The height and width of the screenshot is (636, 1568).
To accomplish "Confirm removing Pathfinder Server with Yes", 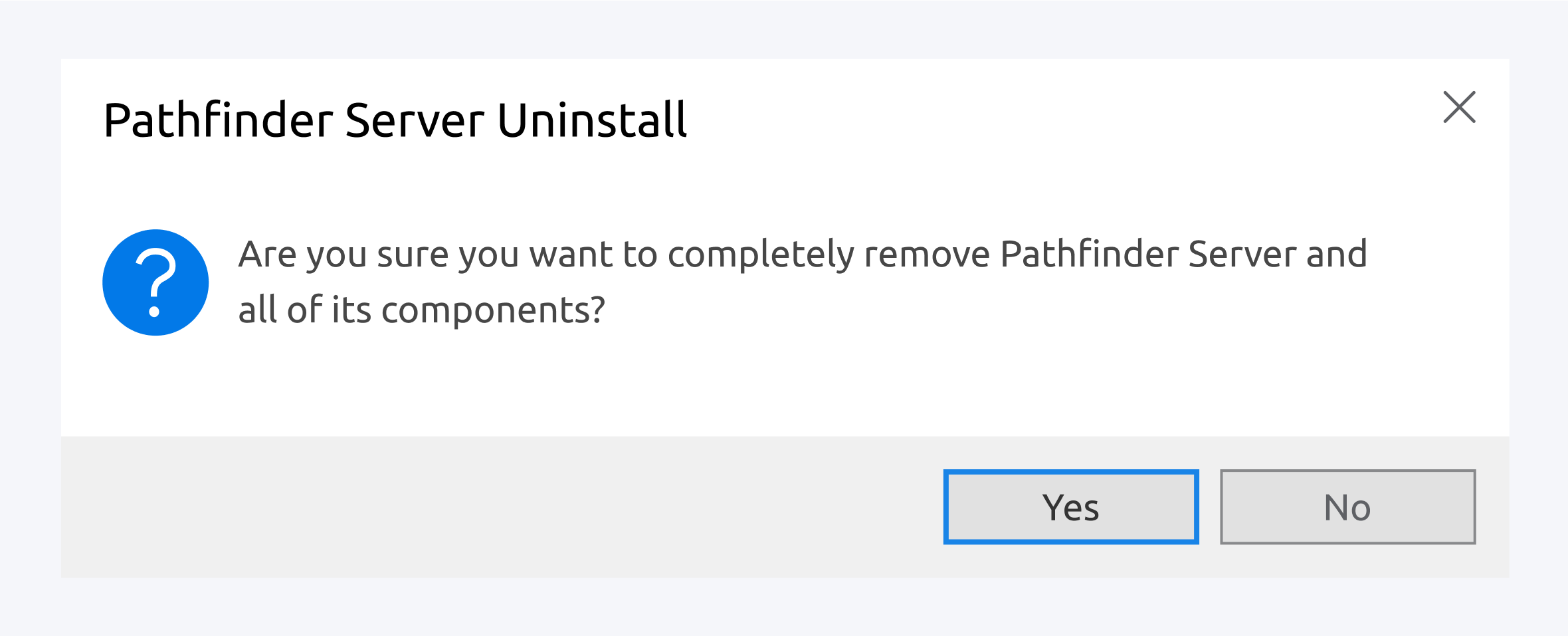I will coord(1070,507).
